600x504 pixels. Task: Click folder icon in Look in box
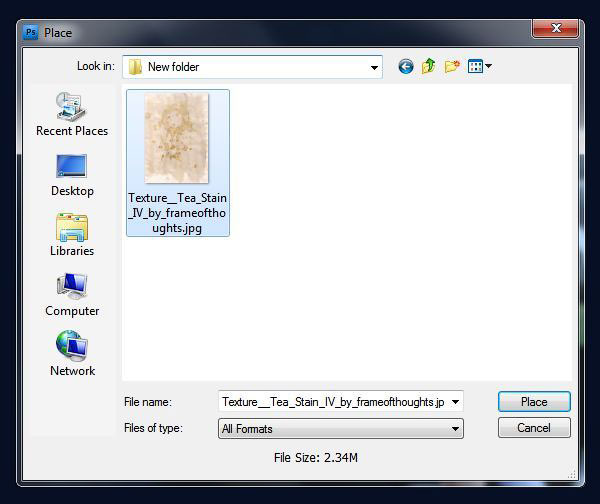[x=135, y=67]
